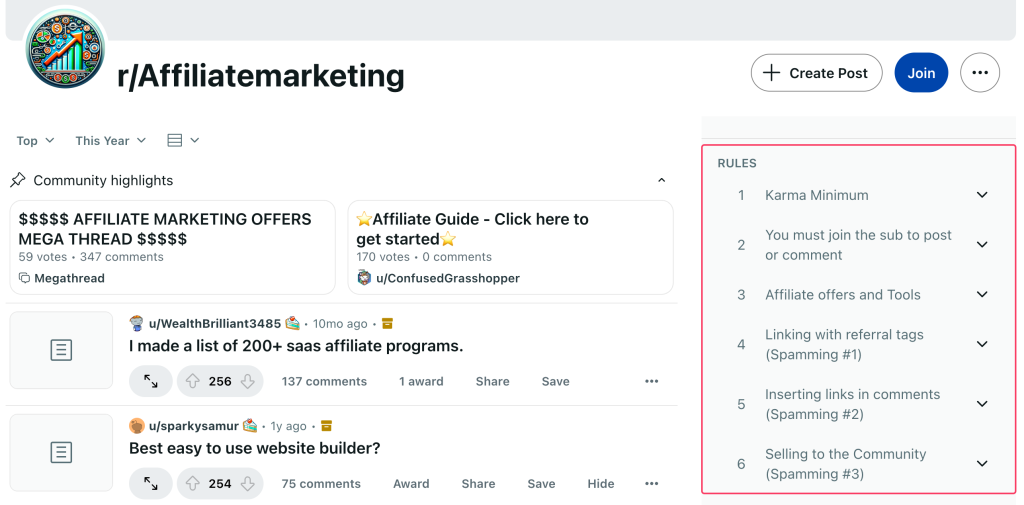Image resolution: width=1024 pixels, height=505 pixels.
Task: Expand the sparkysamur post preview
Action: click(x=151, y=484)
